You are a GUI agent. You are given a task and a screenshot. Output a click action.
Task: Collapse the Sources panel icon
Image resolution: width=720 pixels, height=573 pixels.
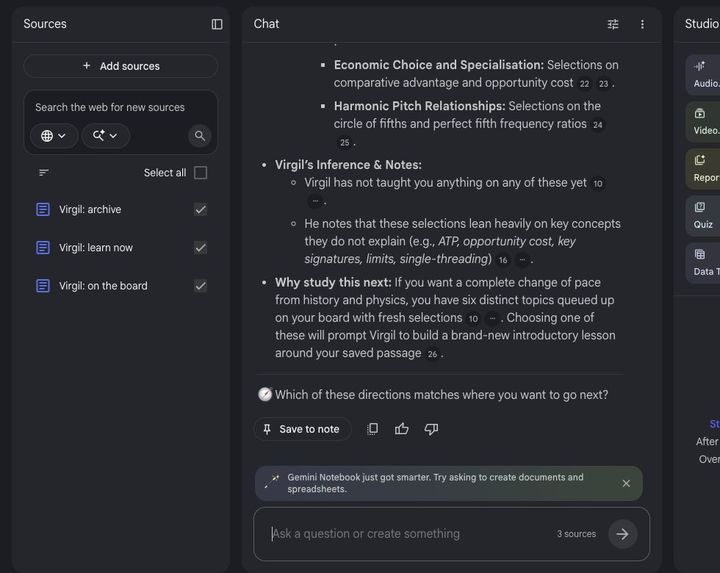point(217,24)
